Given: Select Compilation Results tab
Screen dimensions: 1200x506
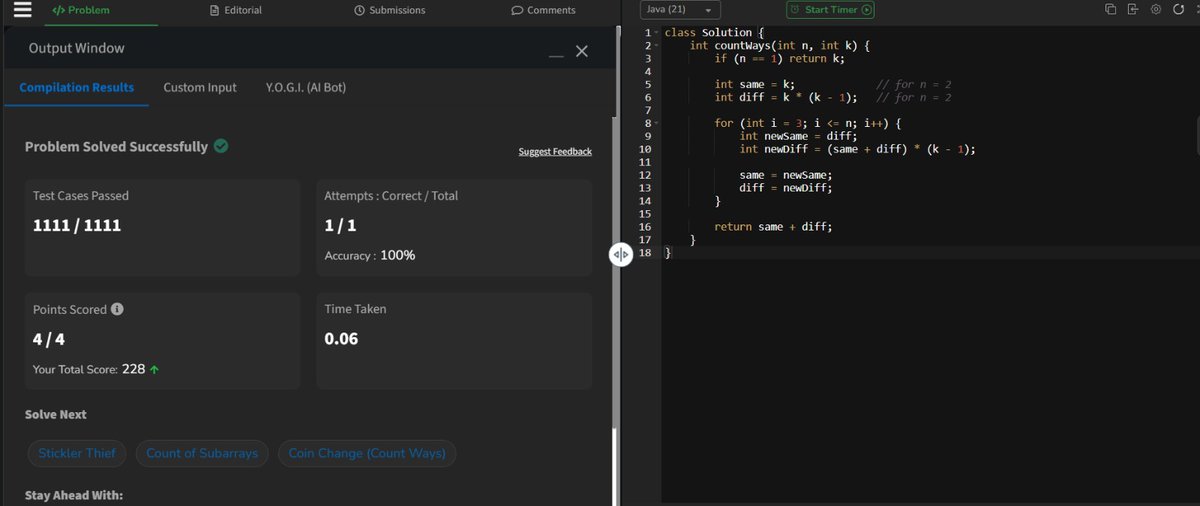Looking at the screenshot, I should coord(77,87).
